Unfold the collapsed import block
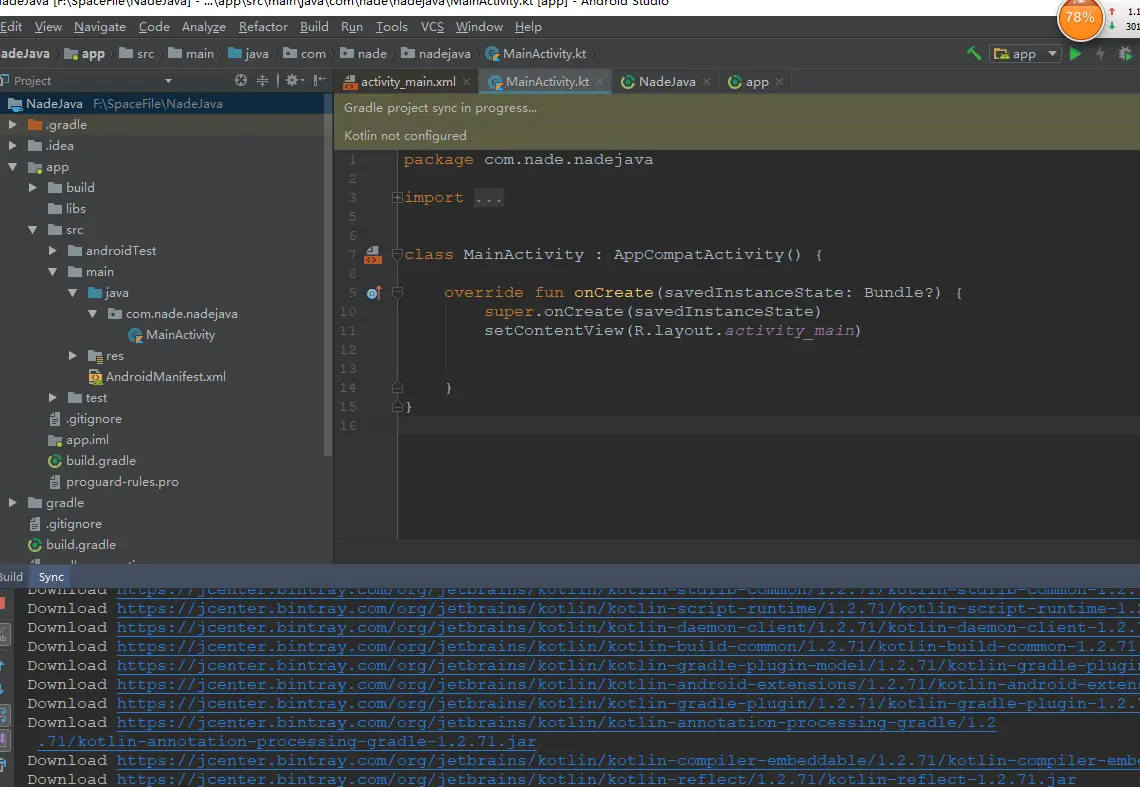 pyautogui.click(x=397, y=197)
